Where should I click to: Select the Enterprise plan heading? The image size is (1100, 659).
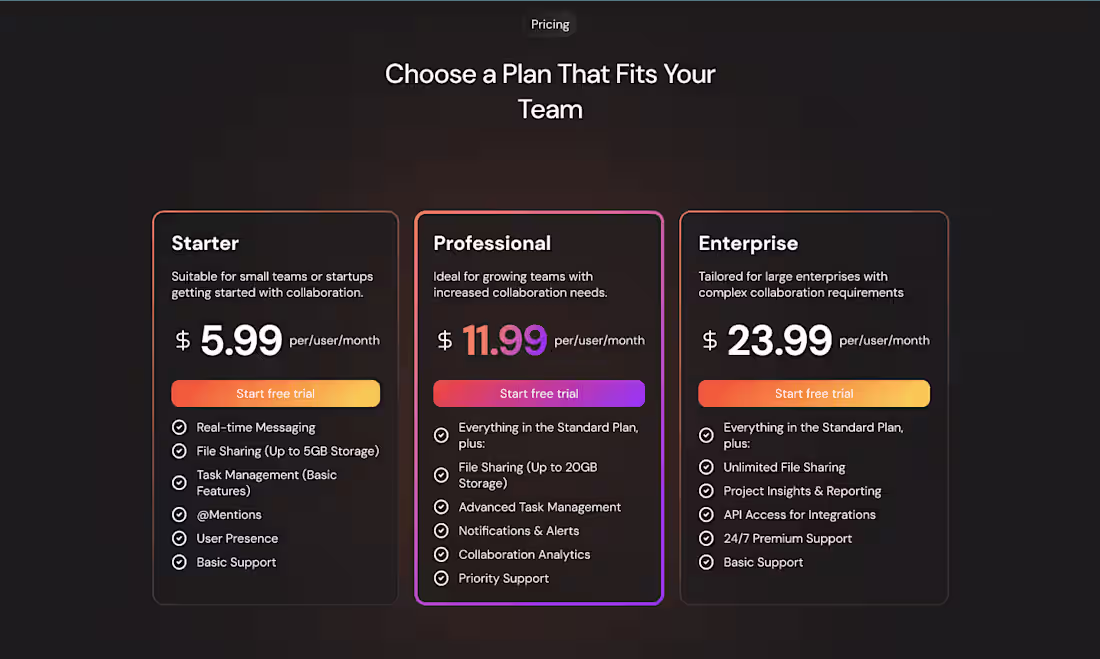tap(748, 243)
